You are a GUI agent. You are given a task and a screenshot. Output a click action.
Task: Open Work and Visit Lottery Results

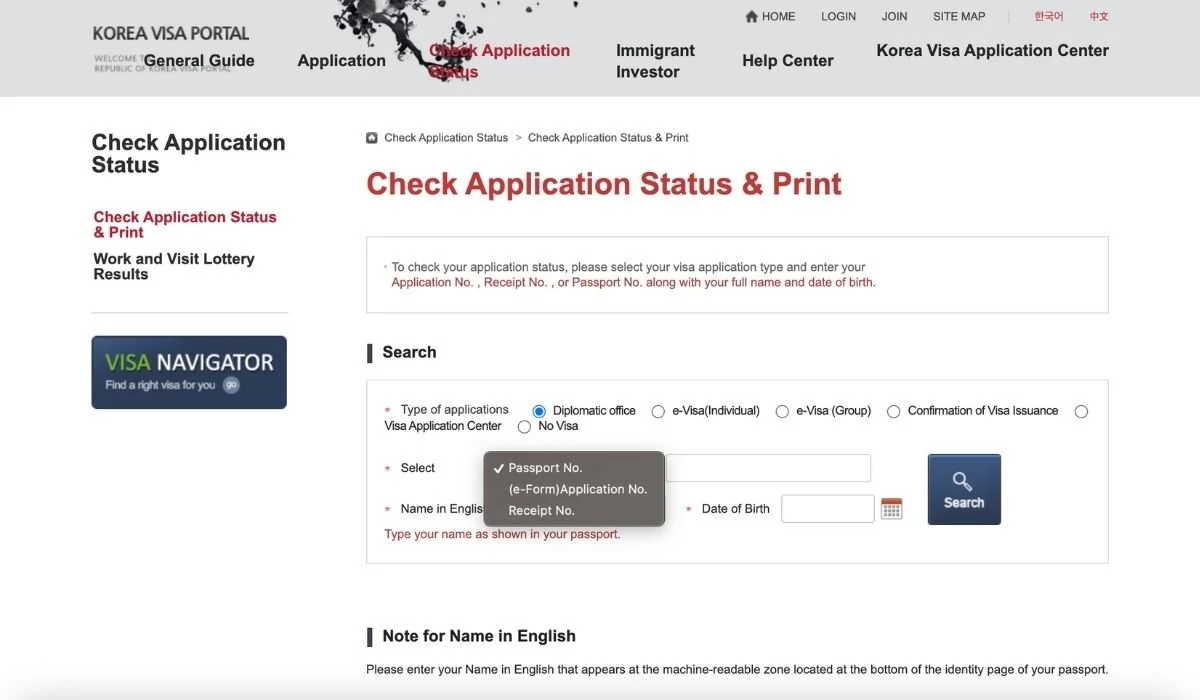tap(173, 266)
